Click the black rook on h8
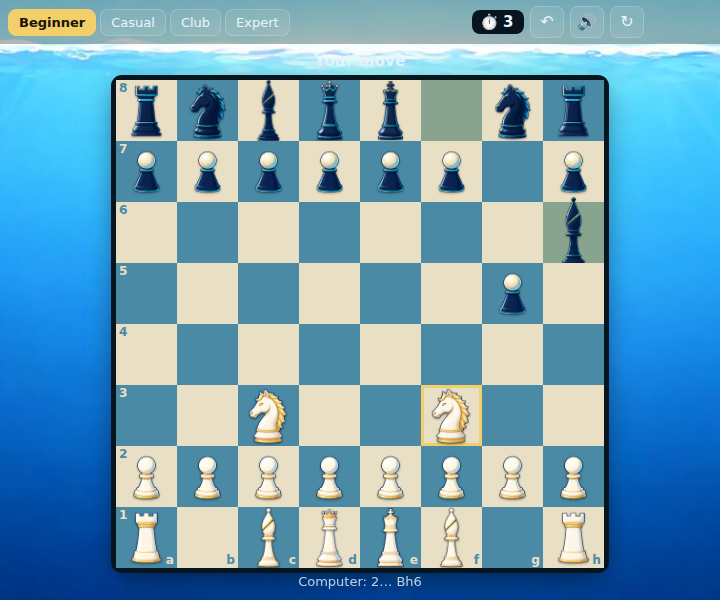720x600 pixels. click(574, 110)
